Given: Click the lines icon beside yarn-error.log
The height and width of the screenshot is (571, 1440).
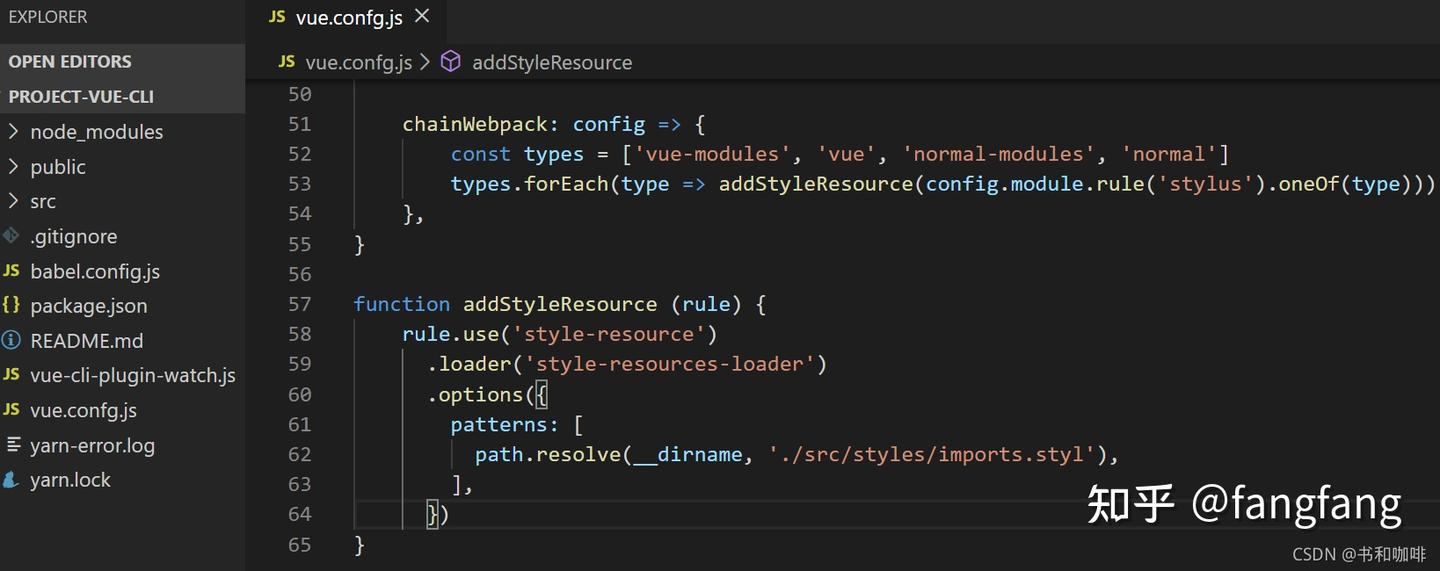Looking at the screenshot, I should (12, 445).
